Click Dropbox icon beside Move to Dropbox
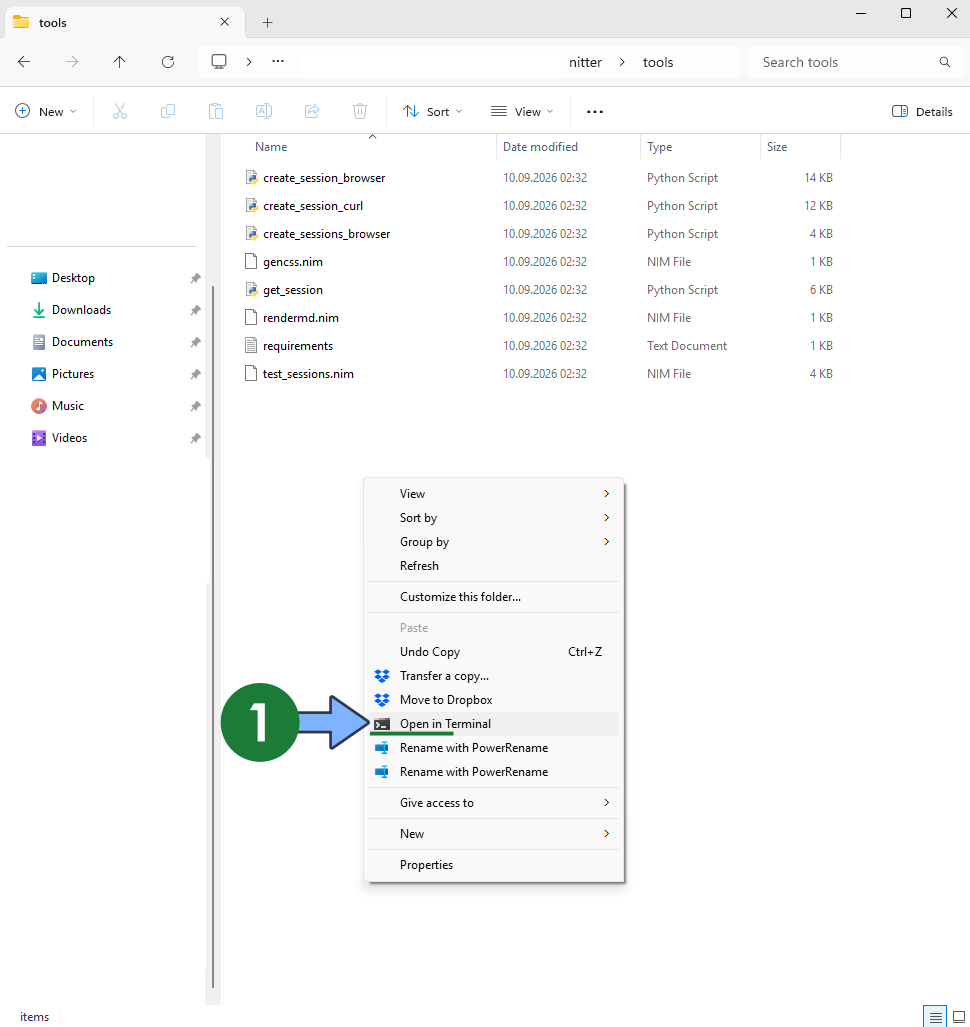Viewport: 970px width, 1027px height. click(x=382, y=700)
